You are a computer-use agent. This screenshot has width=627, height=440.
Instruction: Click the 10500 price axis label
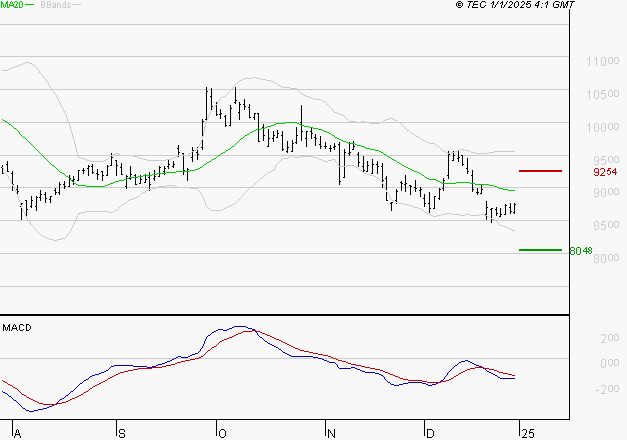[603, 94]
